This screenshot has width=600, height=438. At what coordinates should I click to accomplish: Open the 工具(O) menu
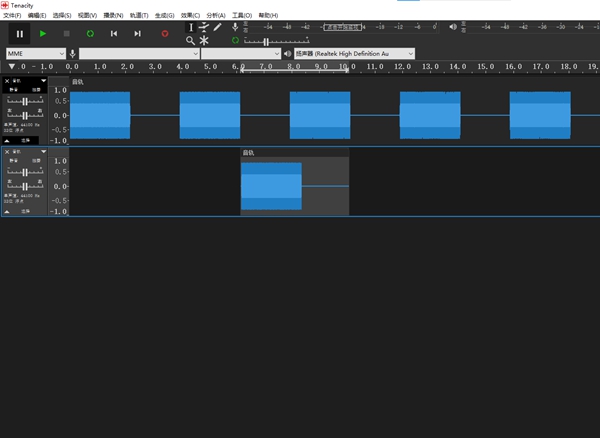click(242, 15)
